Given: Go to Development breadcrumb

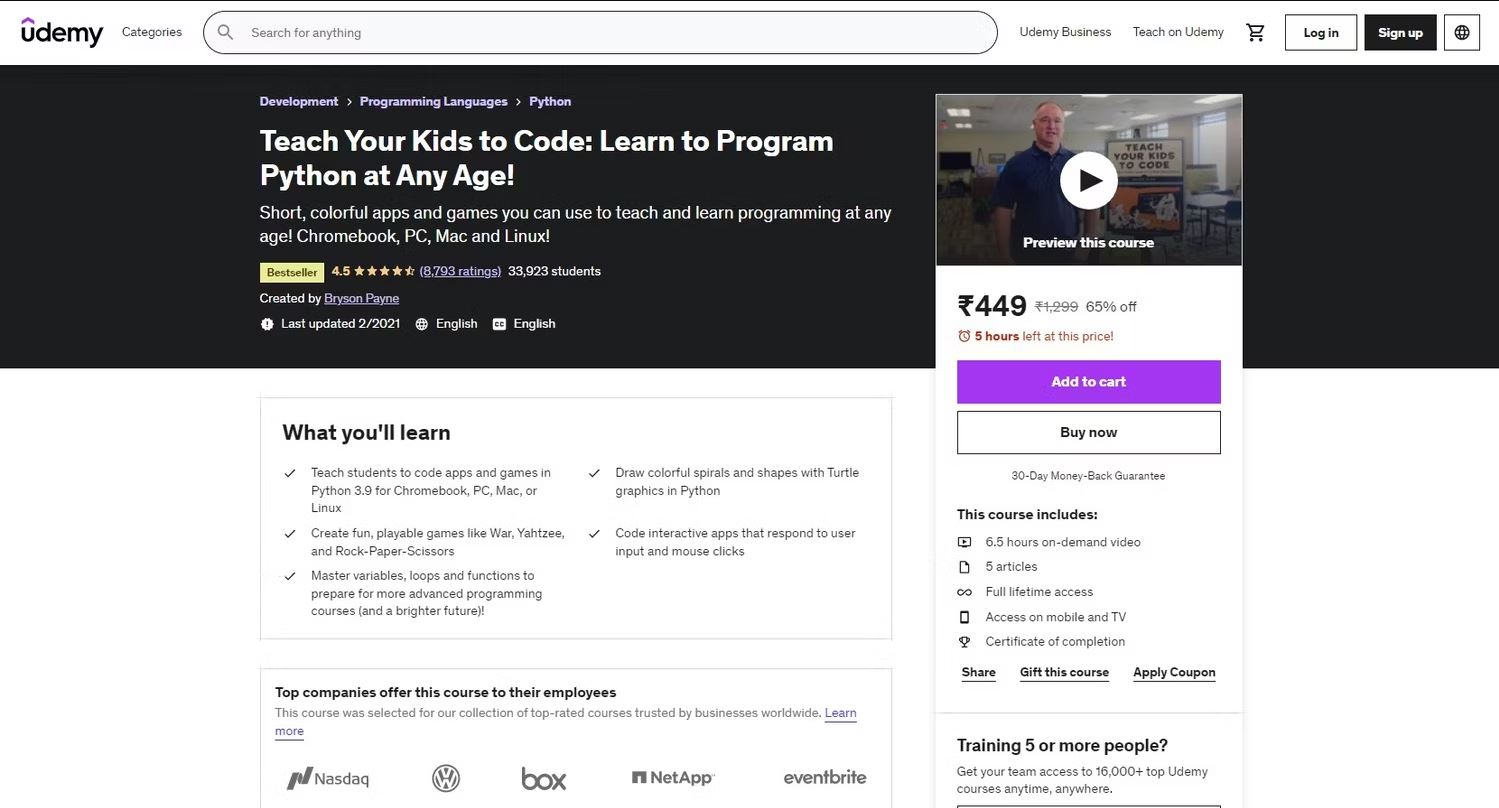Looking at the screenshot, I should 299,101.
